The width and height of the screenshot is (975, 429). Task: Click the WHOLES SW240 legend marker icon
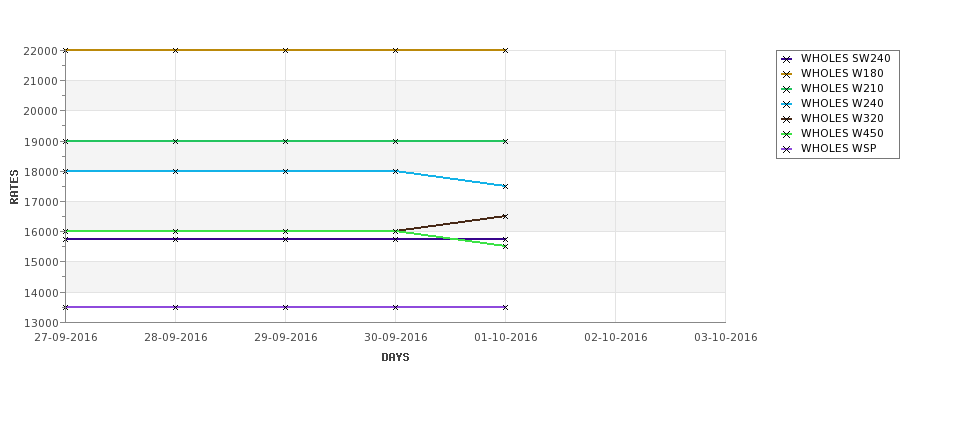coord(786,59)
